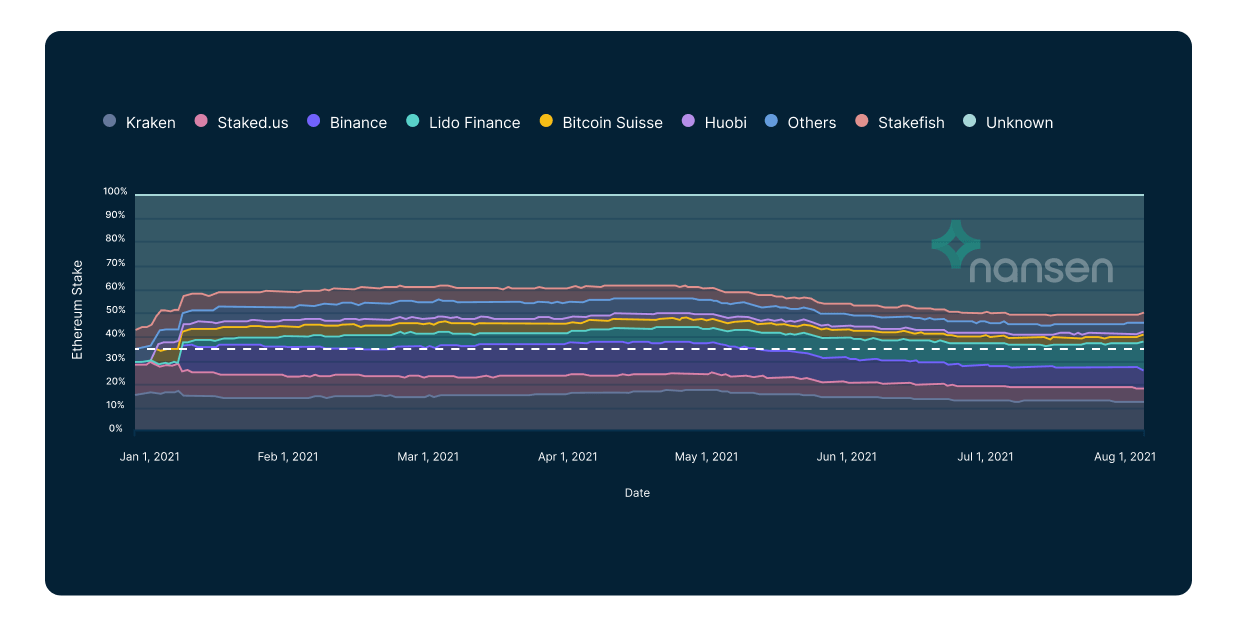Click the Binance legend color dot

click(x=313, y=121)
